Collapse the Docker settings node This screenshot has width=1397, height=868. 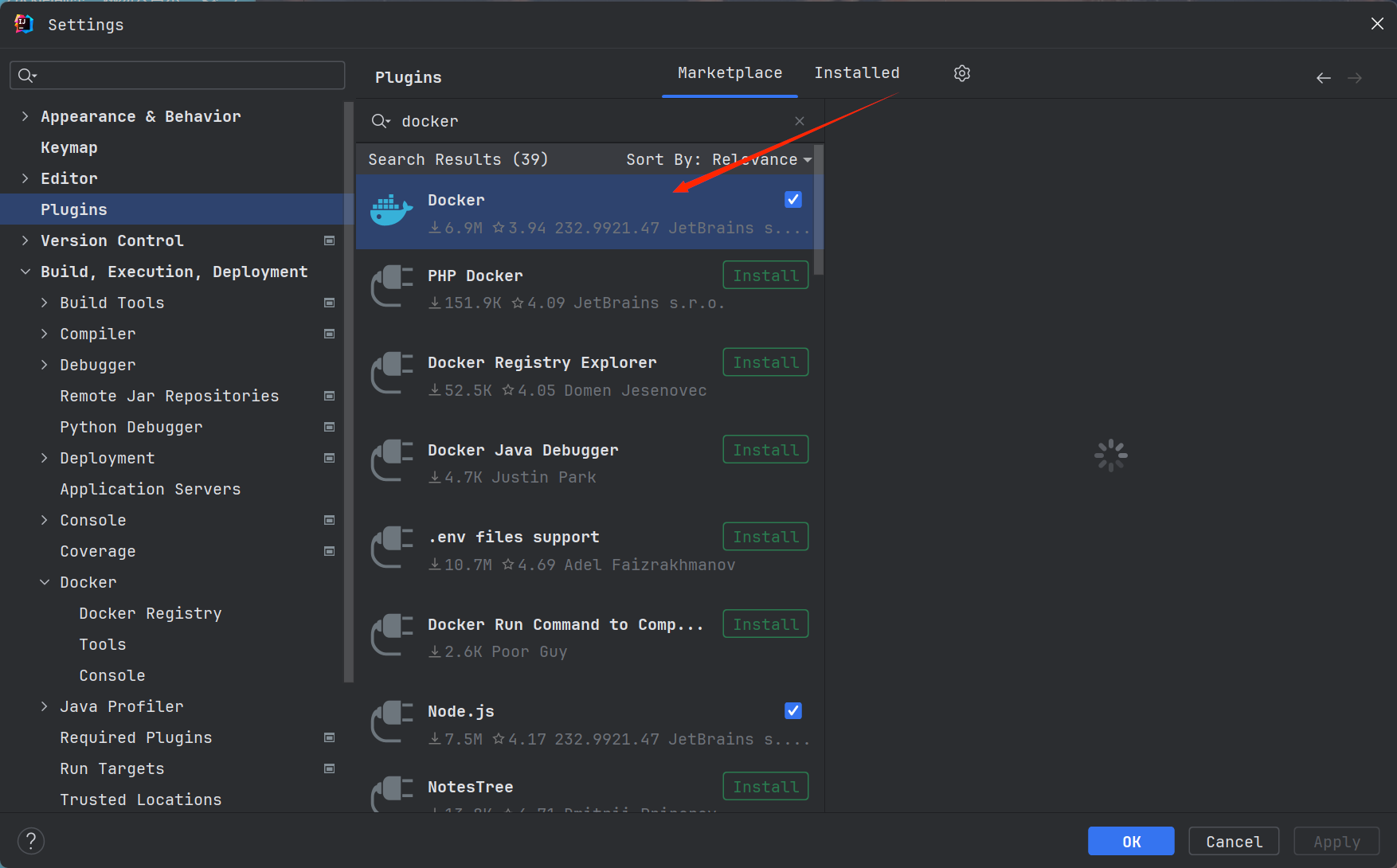coord(44,582)
